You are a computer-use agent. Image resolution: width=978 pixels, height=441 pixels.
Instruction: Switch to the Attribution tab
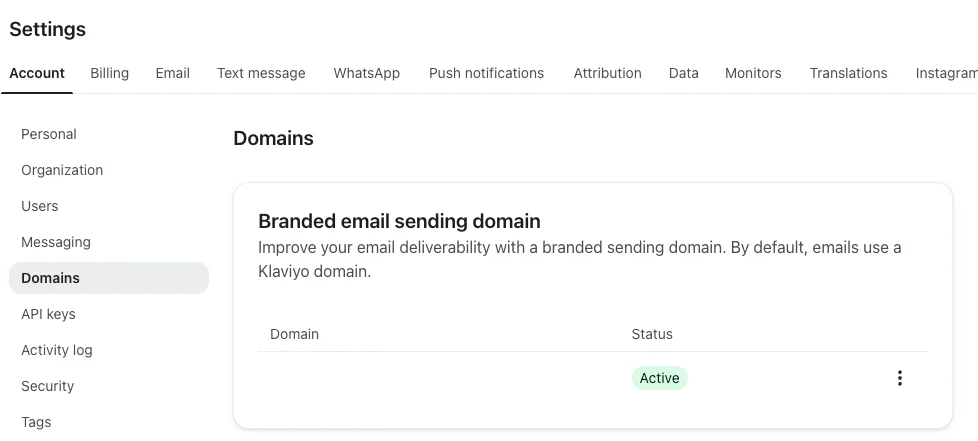(x=607, y=73)
